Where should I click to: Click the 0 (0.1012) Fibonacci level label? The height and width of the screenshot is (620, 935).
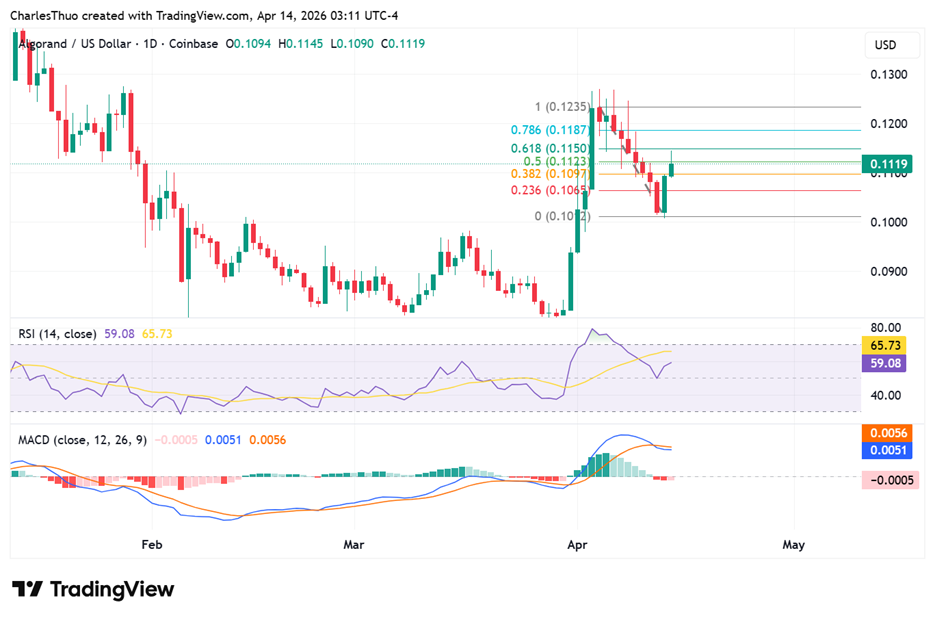(x=563, y=215)
